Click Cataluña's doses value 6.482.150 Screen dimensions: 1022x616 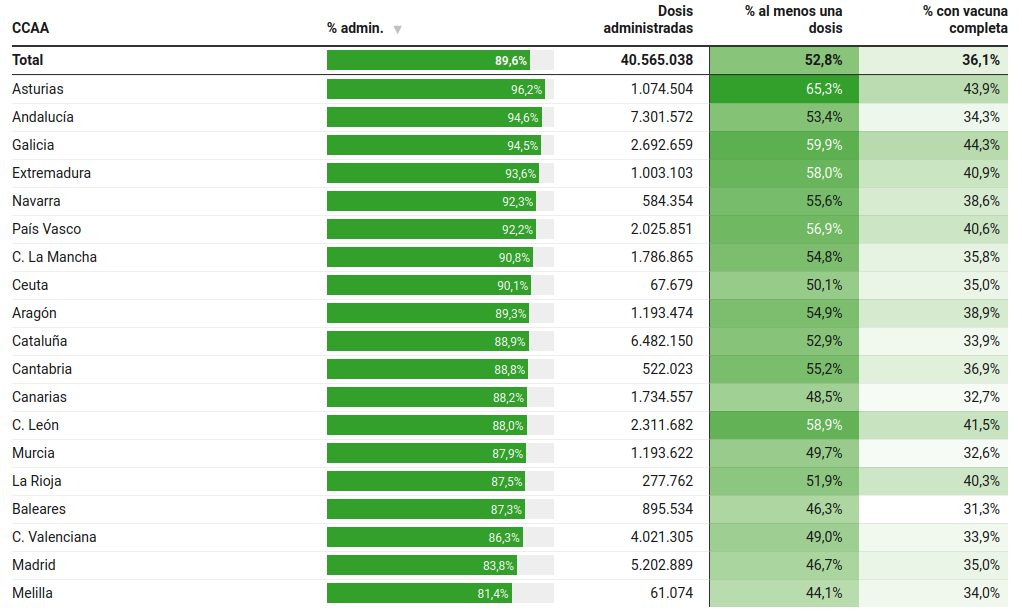(661, 341)
